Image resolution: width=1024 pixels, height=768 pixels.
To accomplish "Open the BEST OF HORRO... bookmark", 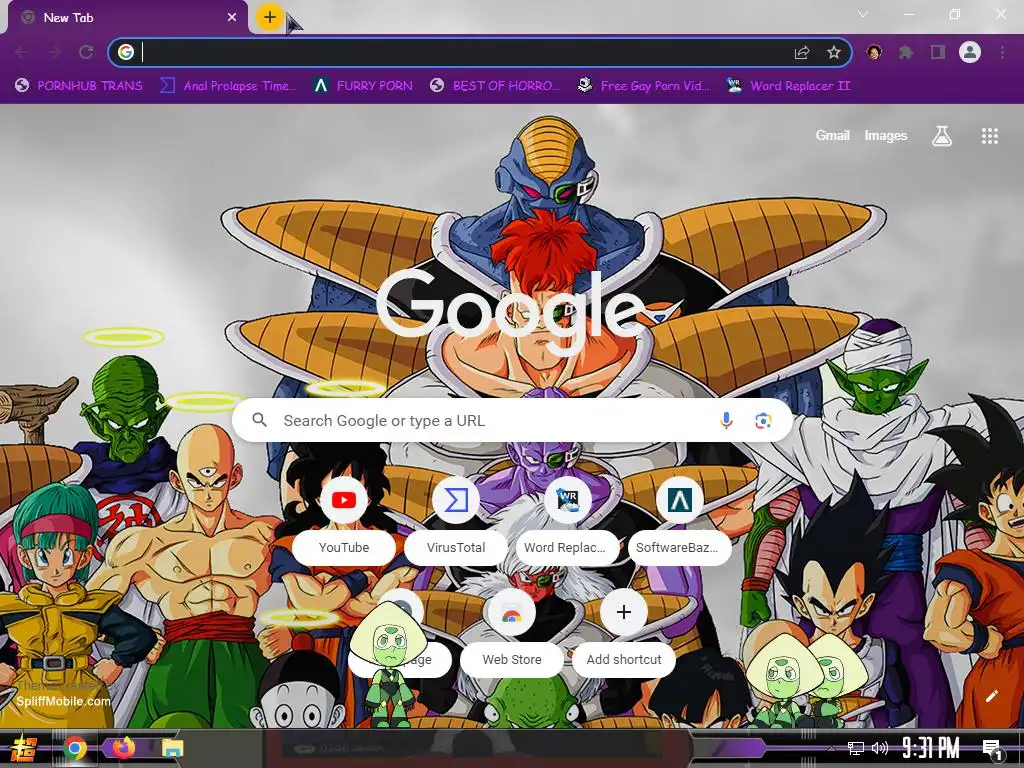I will click(494, 86).
